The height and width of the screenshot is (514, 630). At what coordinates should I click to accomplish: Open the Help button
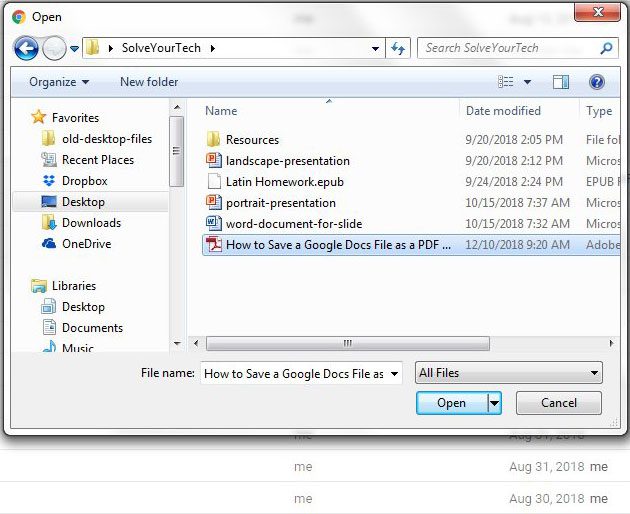pyautogui.click(x=597, y=82)
